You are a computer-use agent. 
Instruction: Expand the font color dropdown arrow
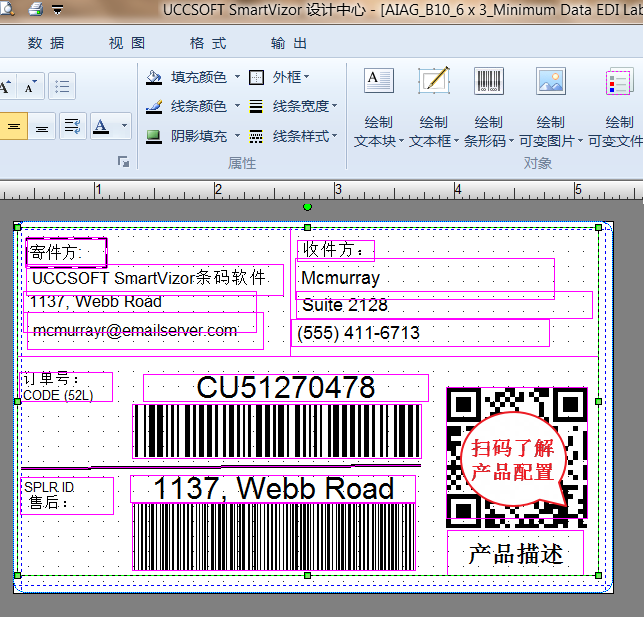pos(124,125)
